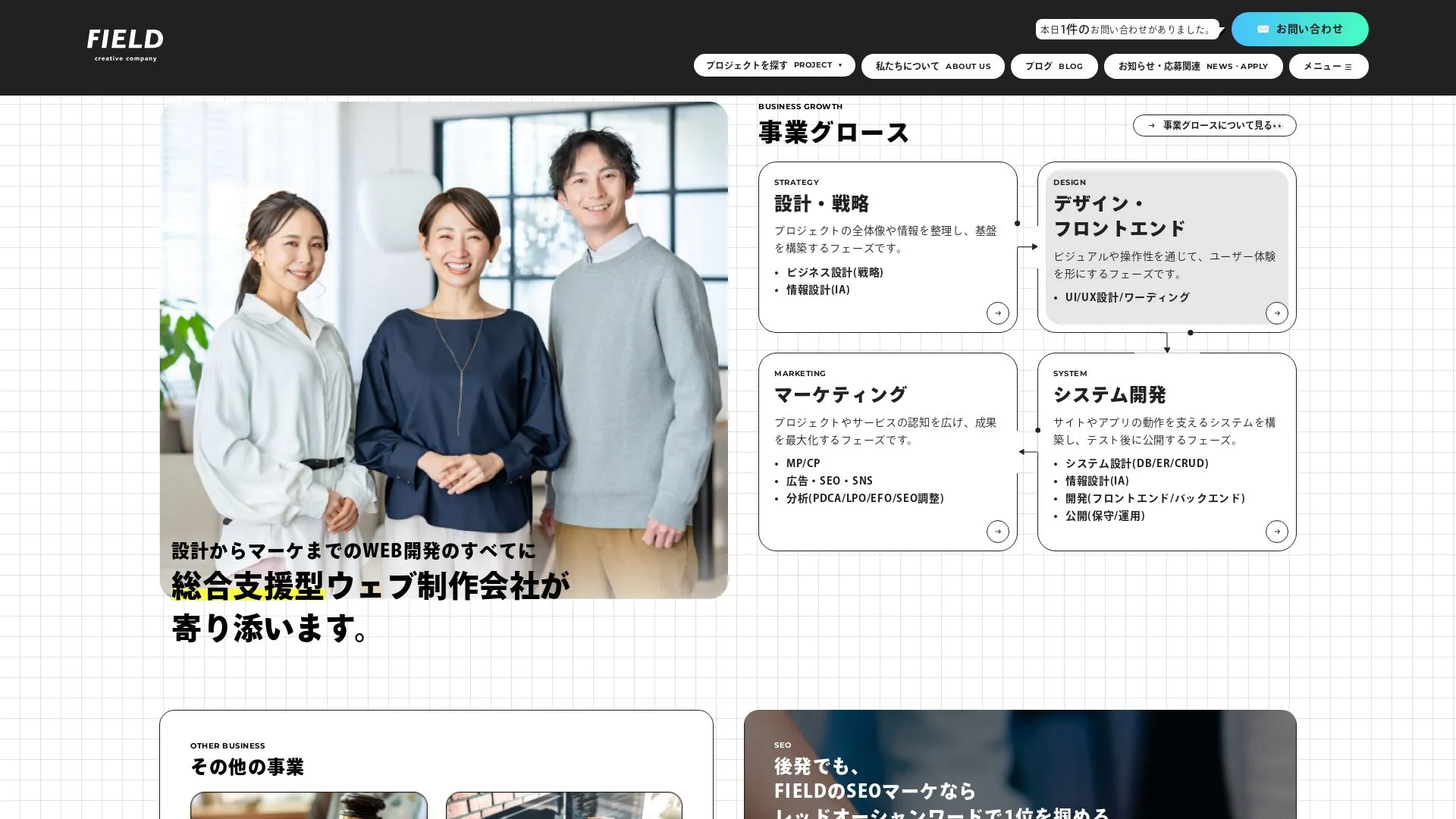Click 開発(フロントエンド/バックエンド) list item
The image size is (1456, 819).
[x=1155, y=498]
